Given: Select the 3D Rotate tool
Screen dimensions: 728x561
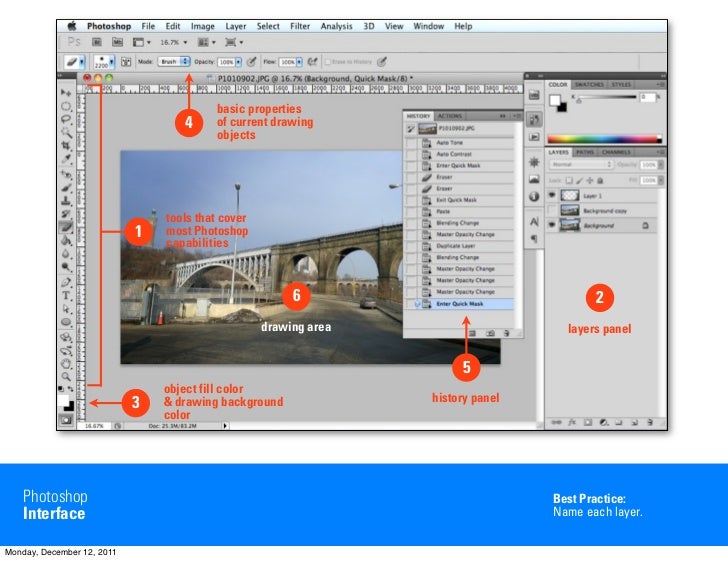Looking at the screenshot, I should 66,337.
